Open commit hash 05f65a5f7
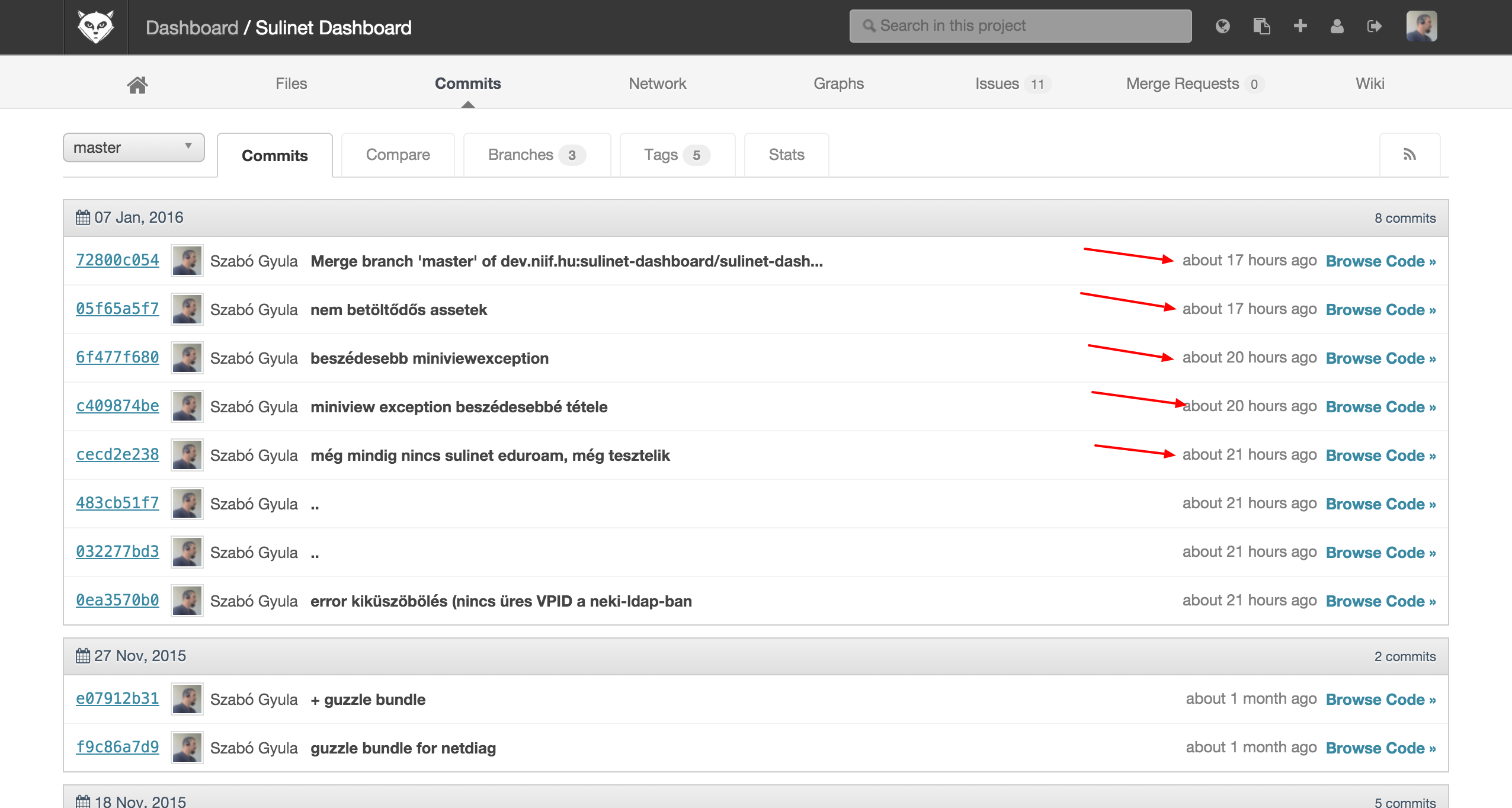The height and width of the screenshot is (808, 1512). [117, 309]
